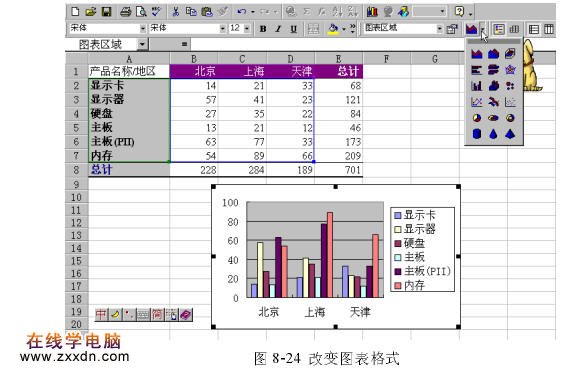The image size is (561, 369).
Task: Open the first 宋体 font dropdown
Action: [x=143, y=28]
